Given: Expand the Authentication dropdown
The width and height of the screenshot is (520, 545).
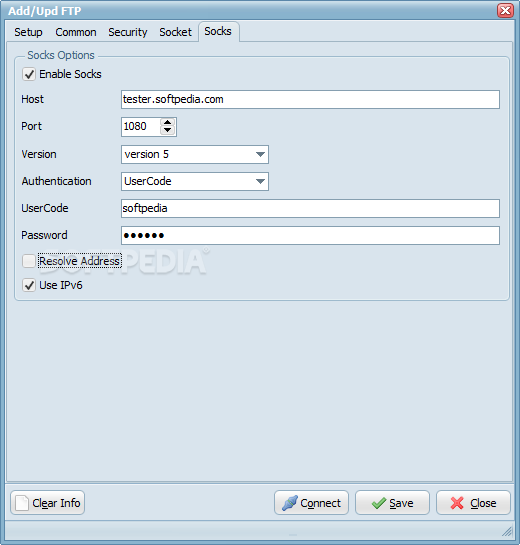Looking at the screenshot, I should point(195,181).
